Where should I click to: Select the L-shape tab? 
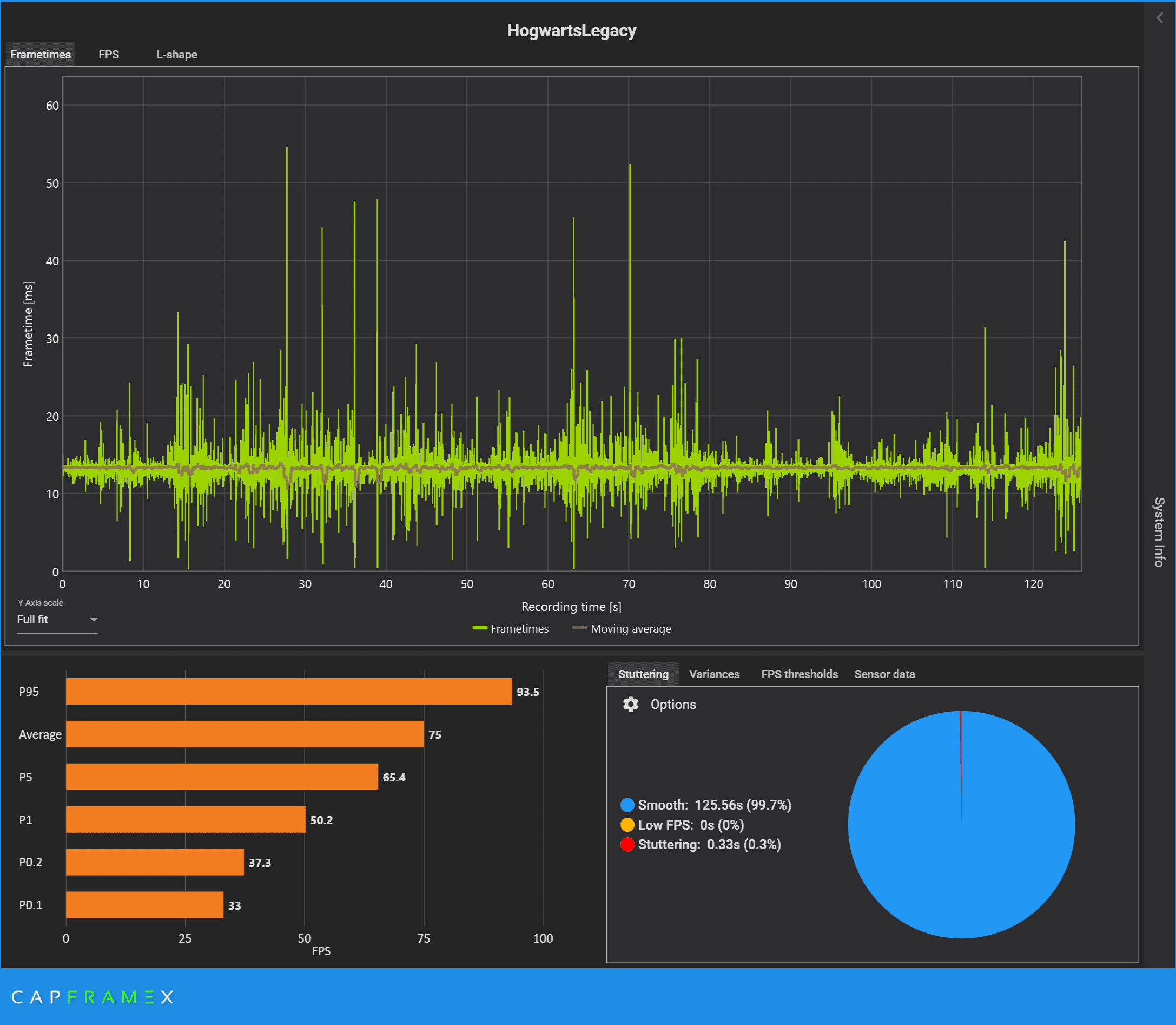tap(177, 54)
